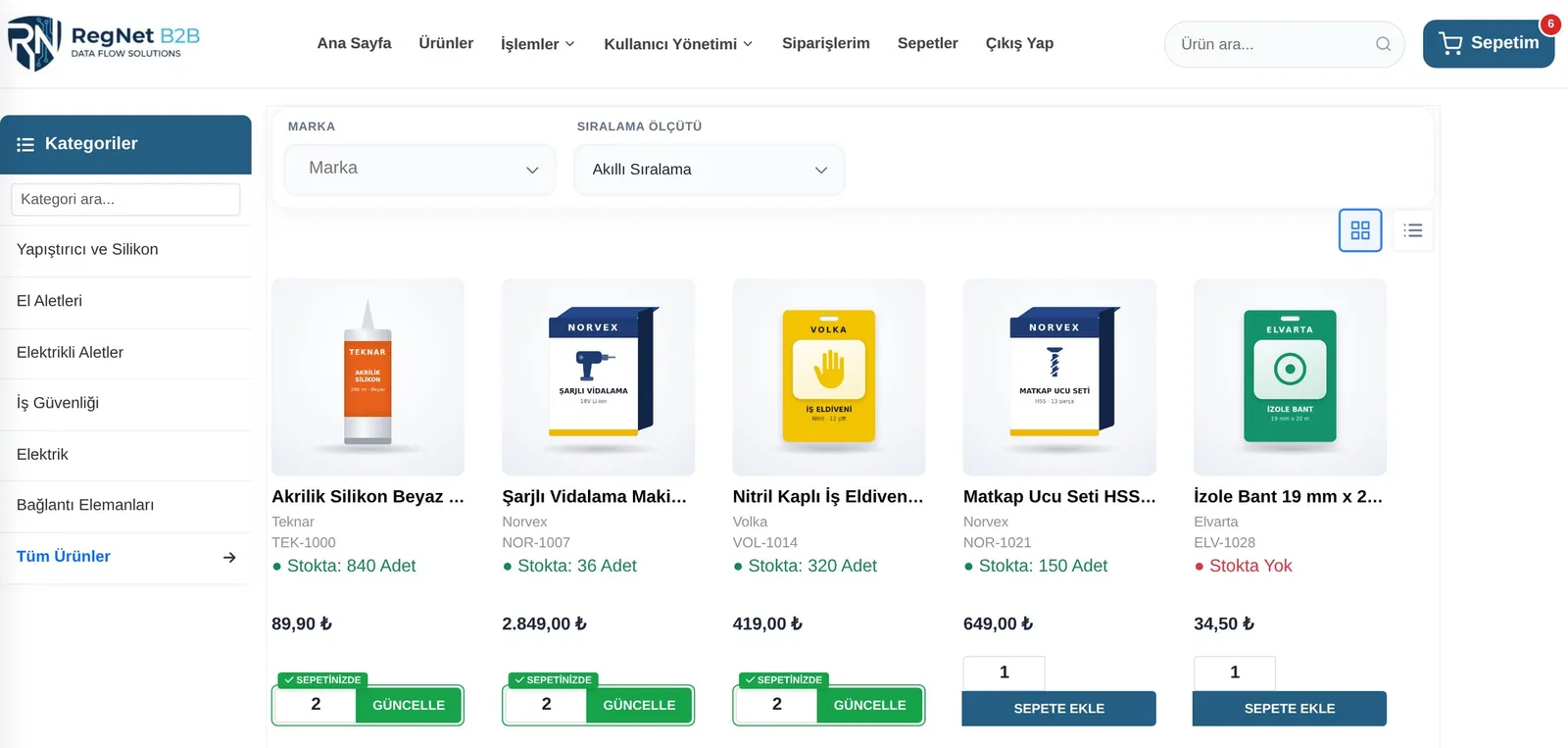Select Yapıştırıcı ve Silikon category
Screen dimensions: 1568x748
[125, 250]
